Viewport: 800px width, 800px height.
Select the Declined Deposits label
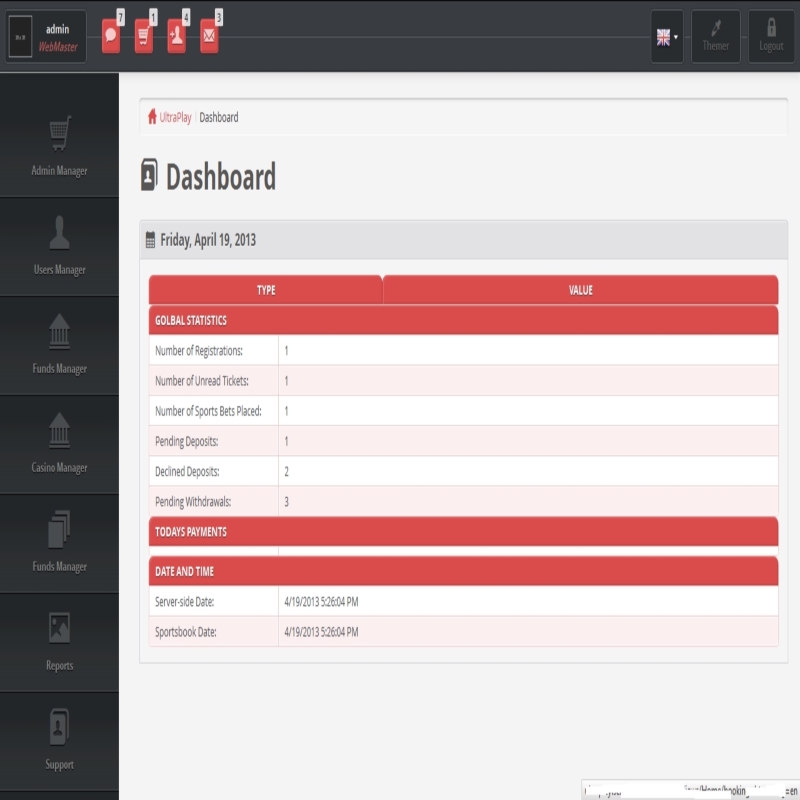(x=187, y=471)
